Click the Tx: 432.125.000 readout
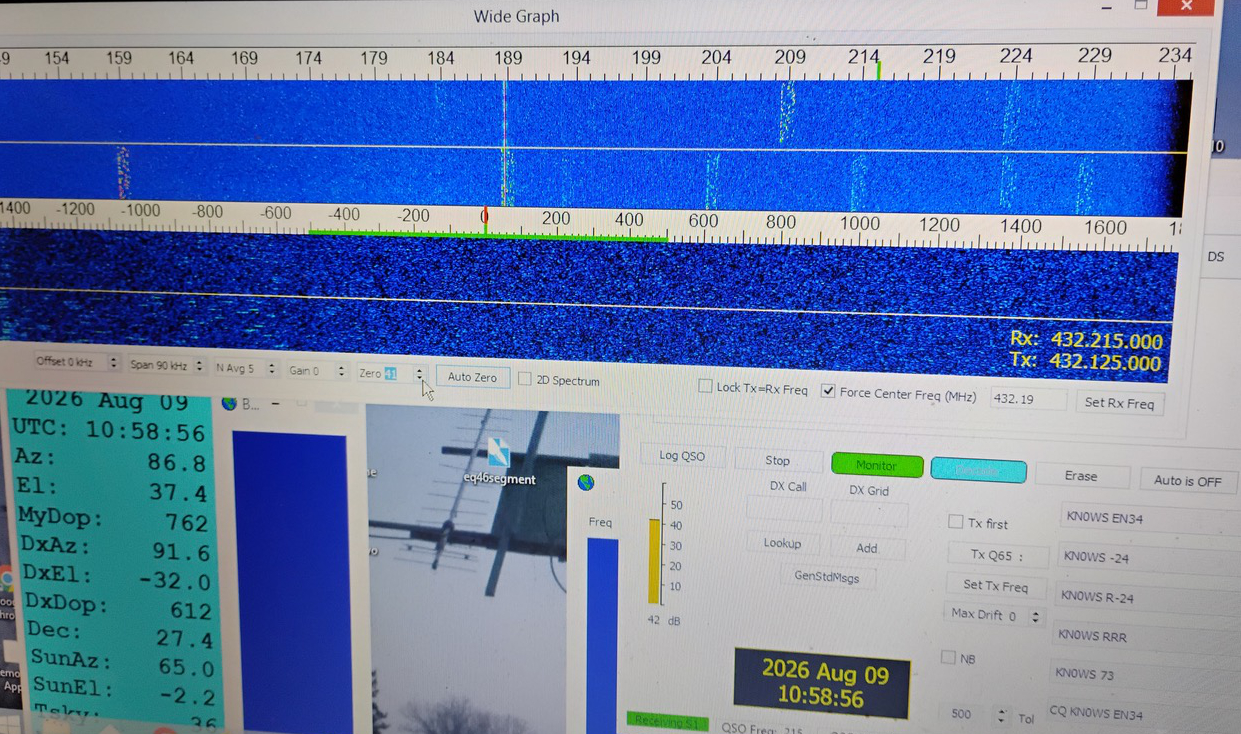This screenshot has width=1241, height=734. coord(1087,363)
